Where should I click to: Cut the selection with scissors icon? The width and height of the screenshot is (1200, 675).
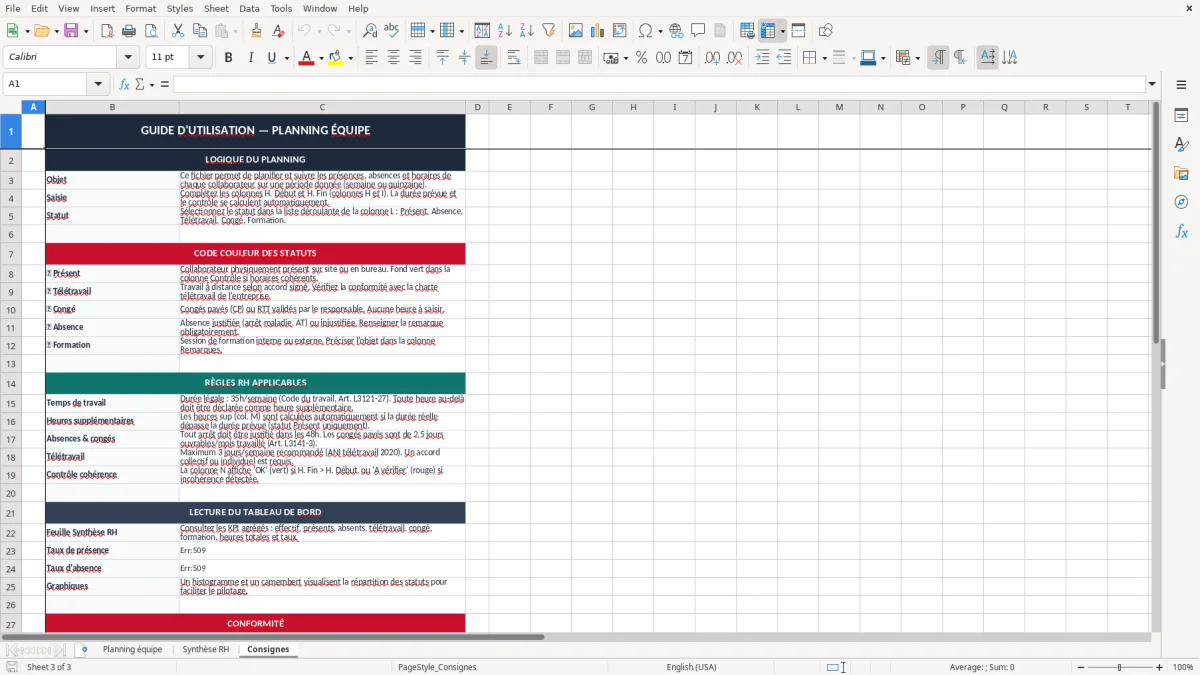pyautogui.click(x=178, y=31)
